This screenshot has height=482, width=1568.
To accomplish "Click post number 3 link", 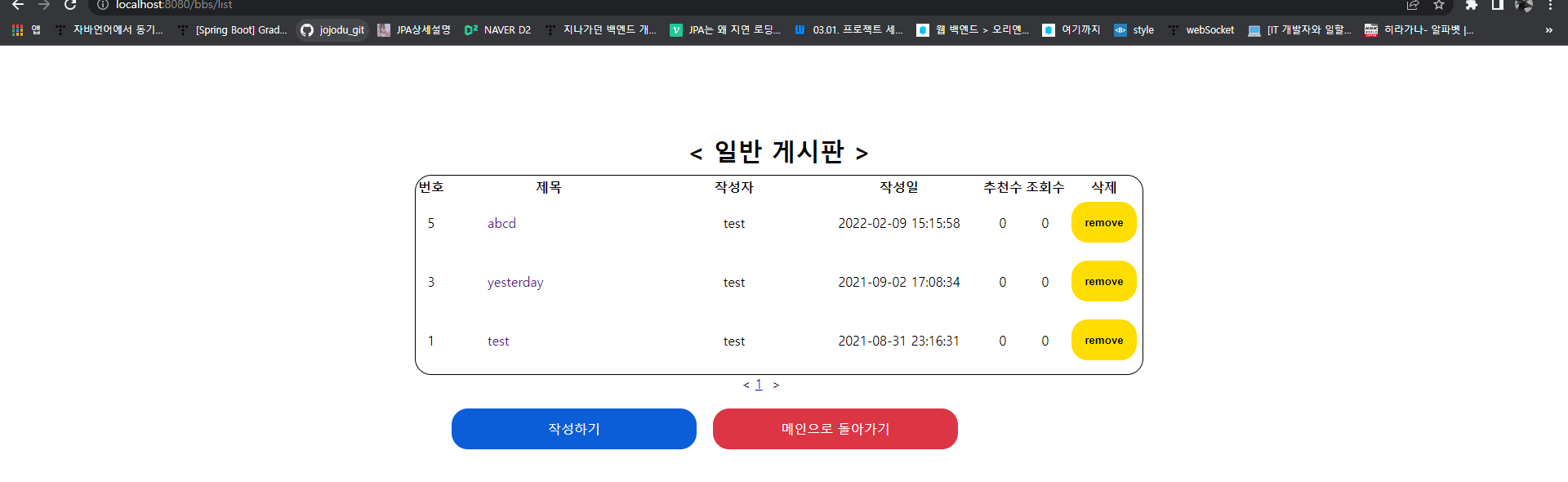I will point(431,282).
